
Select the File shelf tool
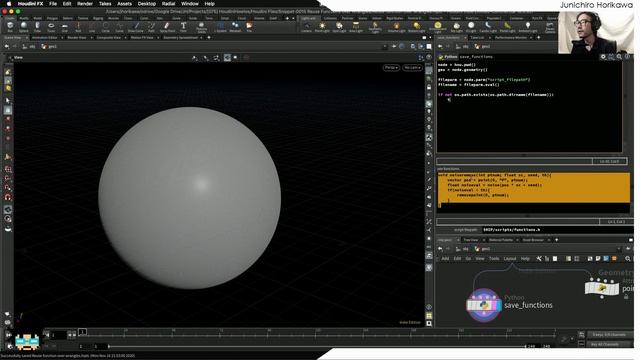click(x=249, y=27)
